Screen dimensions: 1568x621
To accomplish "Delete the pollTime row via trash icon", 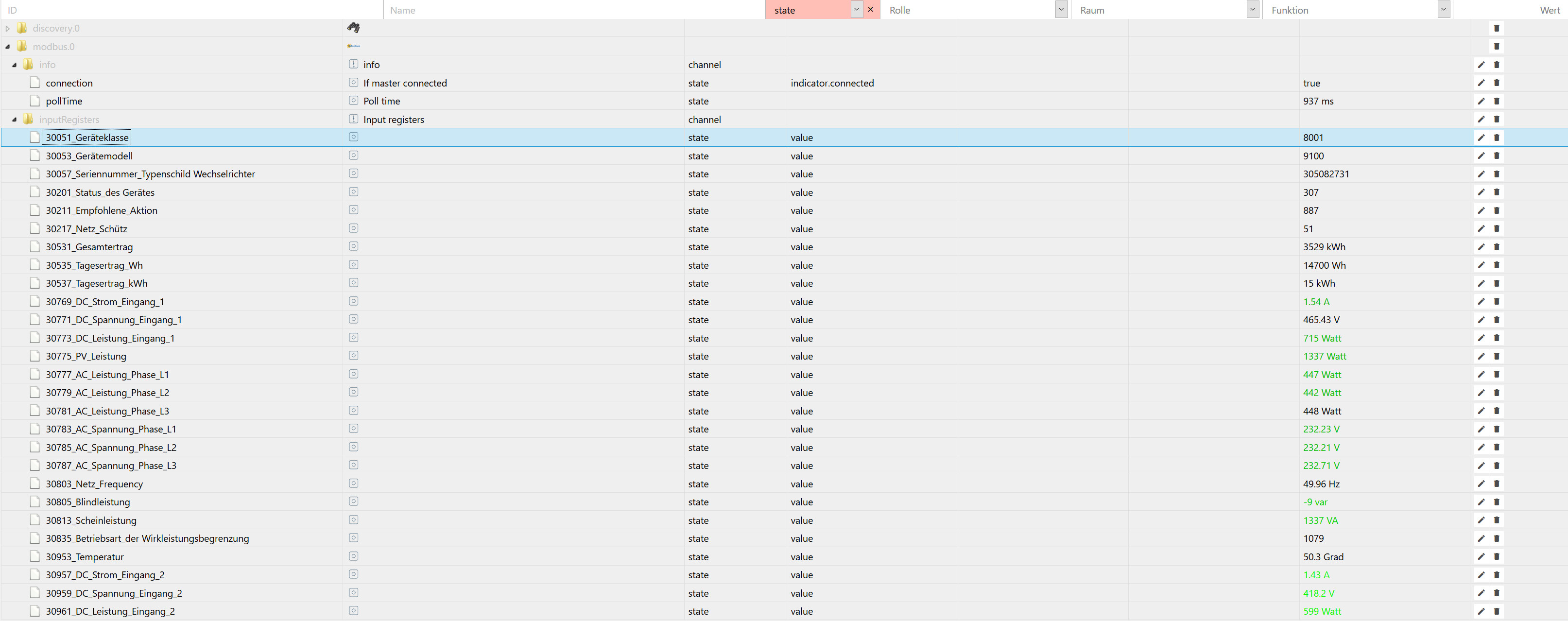I will (x=1497, y=101).
